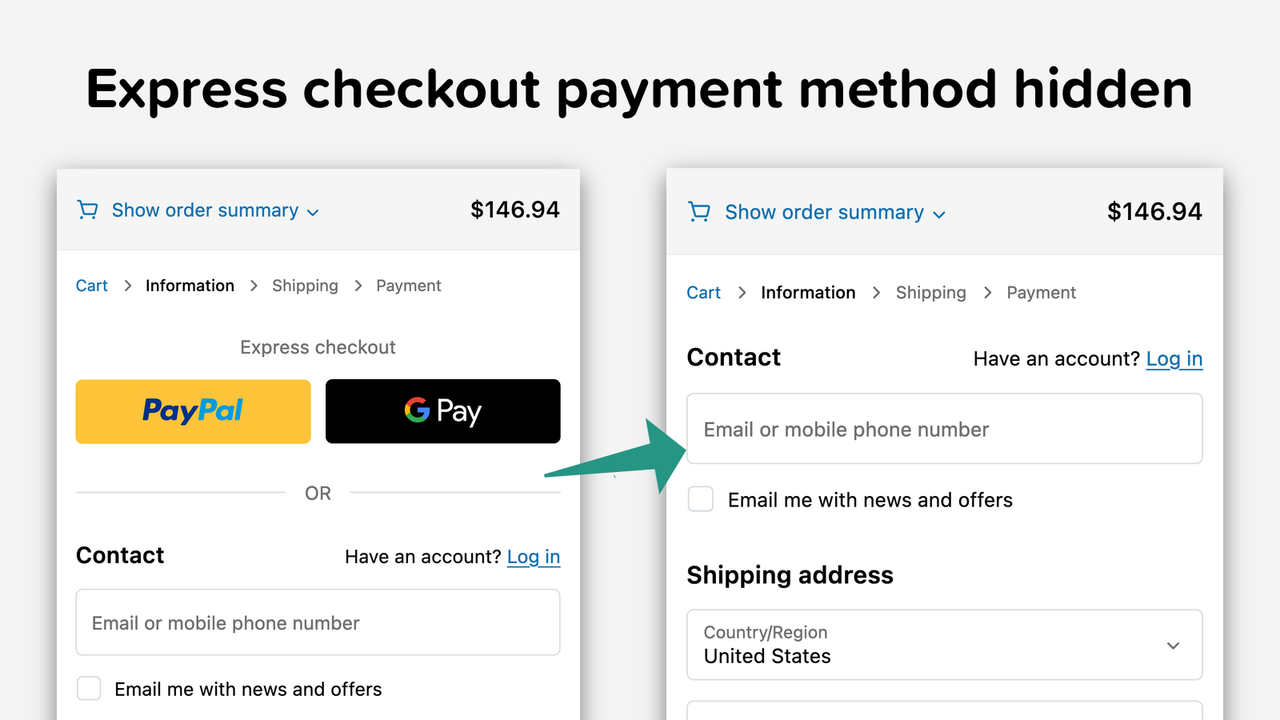The width and height of the screenshot is (1280, 720).
Task: Enable 'Email me with news and offers' on the right form
Action: [x=700, y=498]
